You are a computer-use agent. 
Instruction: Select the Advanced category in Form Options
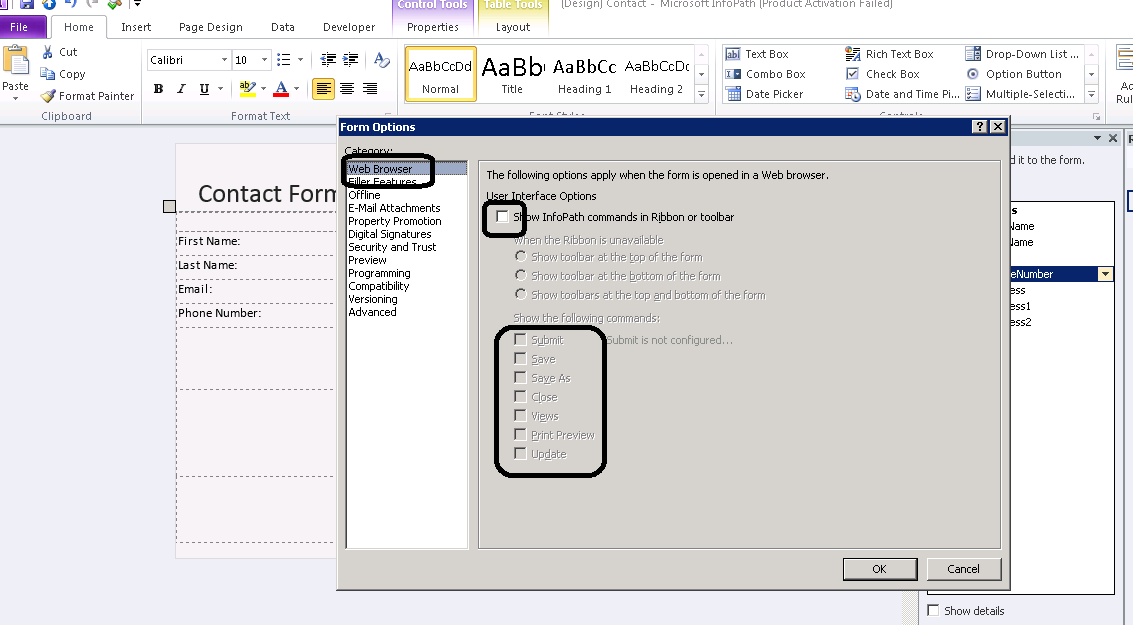click(371, 311)
